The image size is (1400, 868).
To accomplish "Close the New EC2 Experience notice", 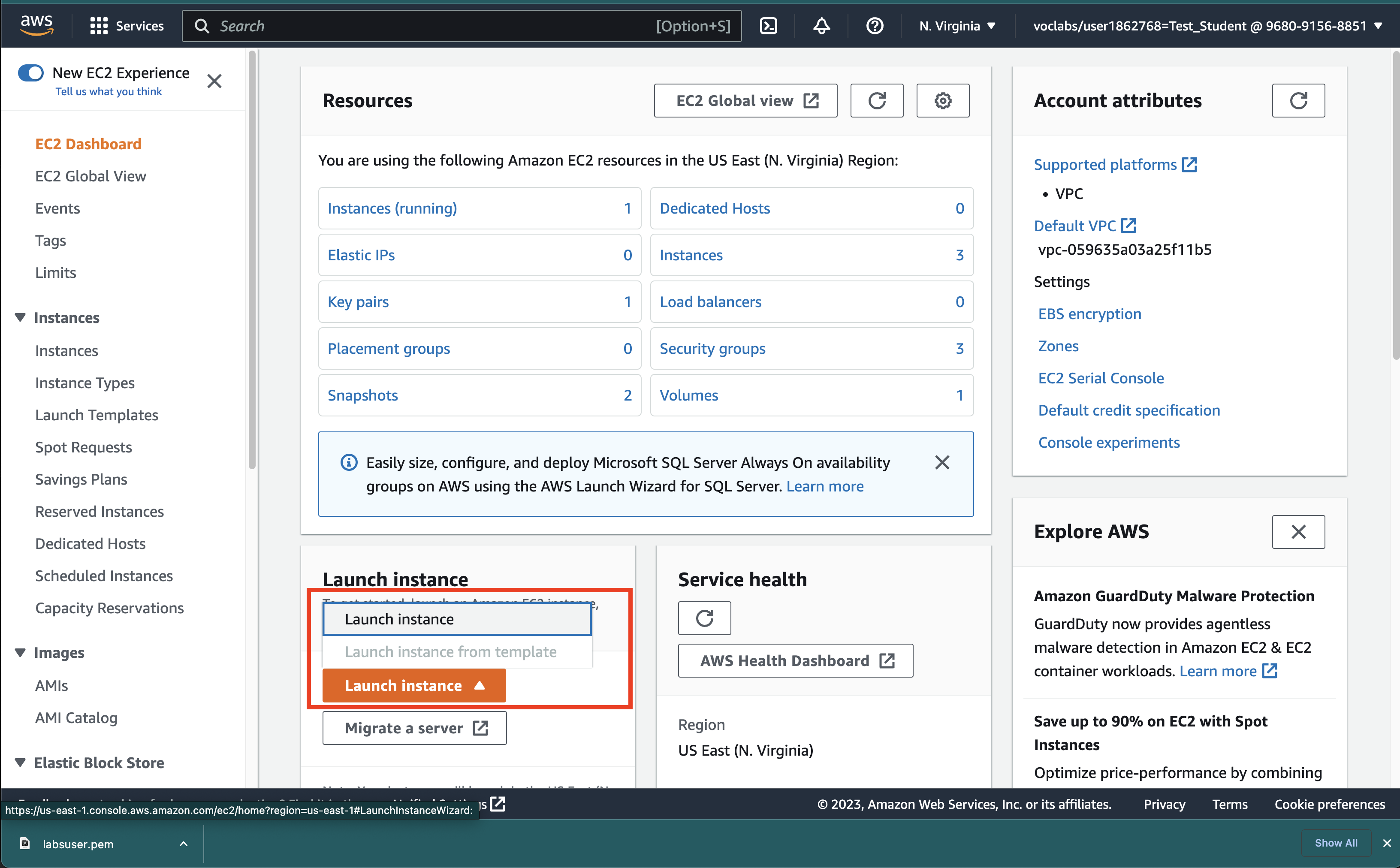I will 214,81.
